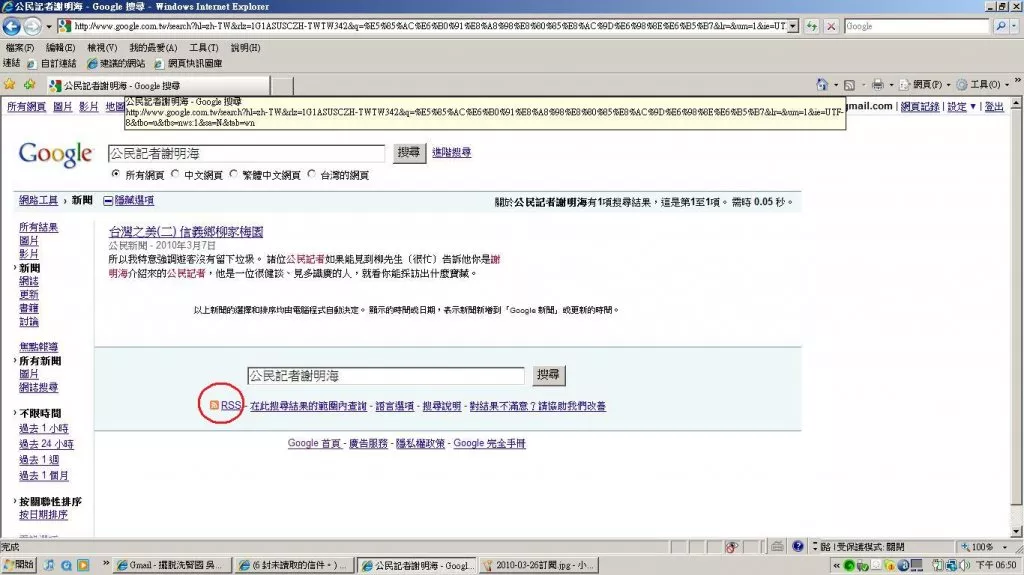1024x575 pixels.
Task: Switch to Gmail taskbar window
Action: point(173,565)
